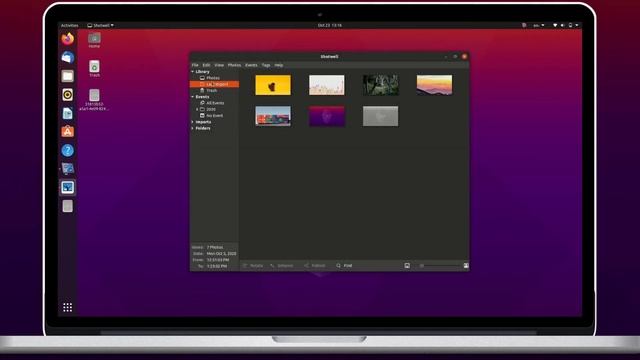Launch Thunderbird mail from the dock
The image size is (640, 360).
coord(68,58)
